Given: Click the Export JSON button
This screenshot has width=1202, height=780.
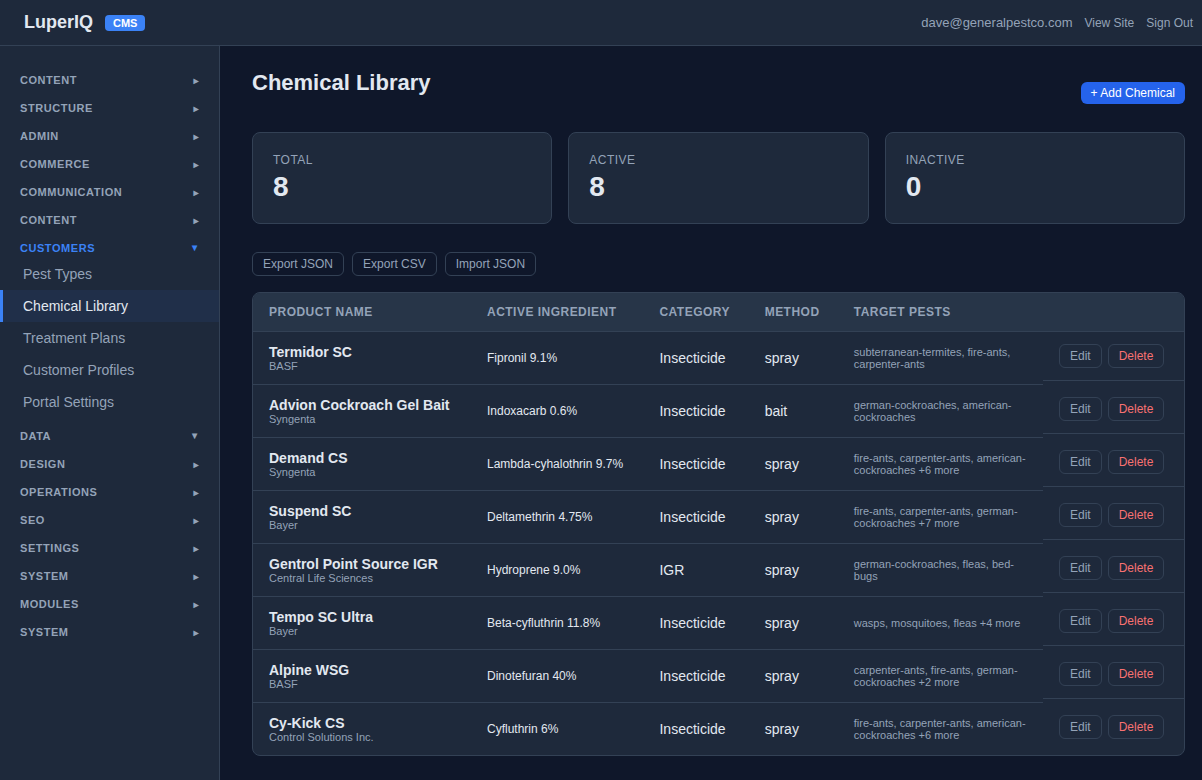Looking at the screenshot, I should 297,263.
